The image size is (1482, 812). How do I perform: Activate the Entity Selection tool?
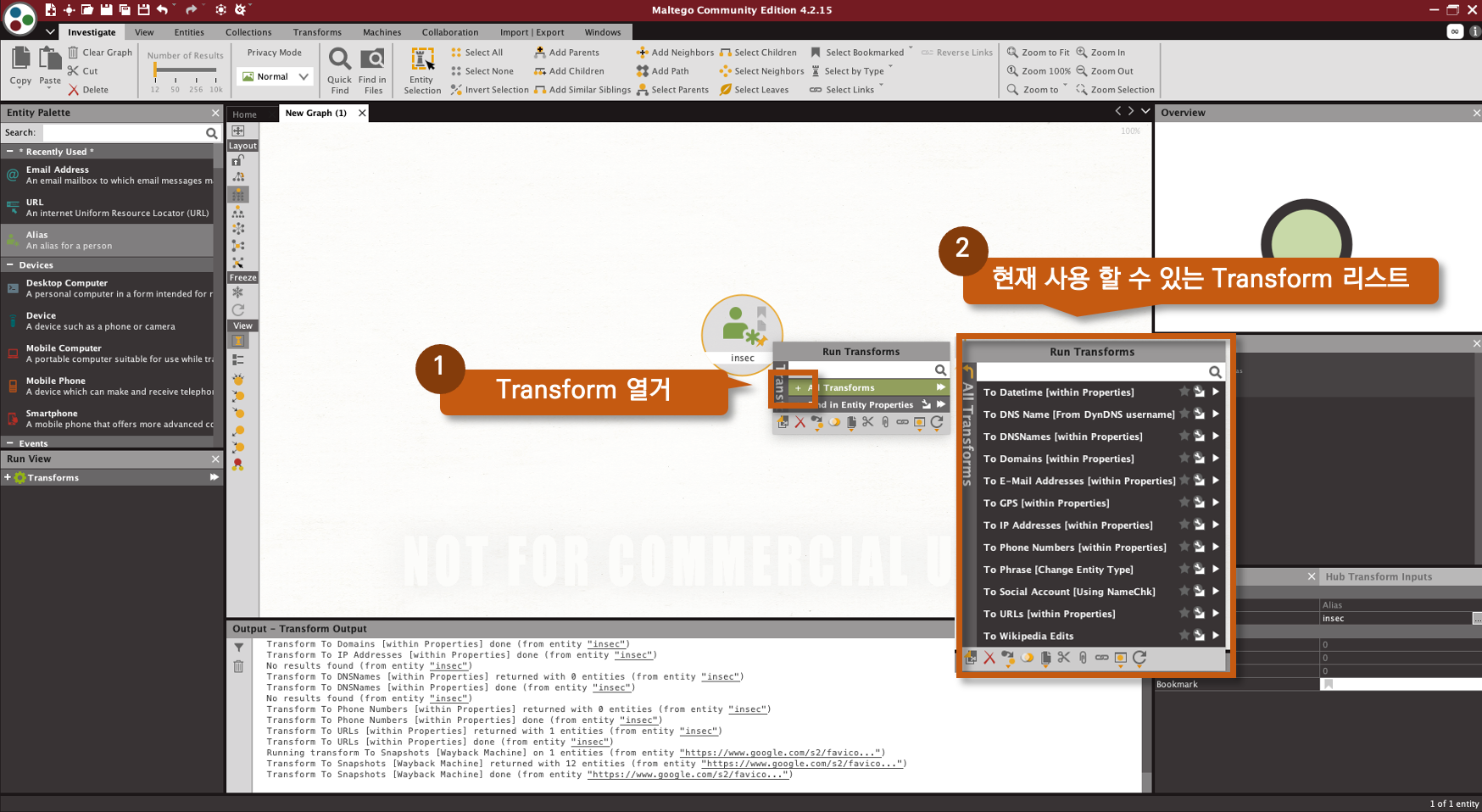[422, 70]
